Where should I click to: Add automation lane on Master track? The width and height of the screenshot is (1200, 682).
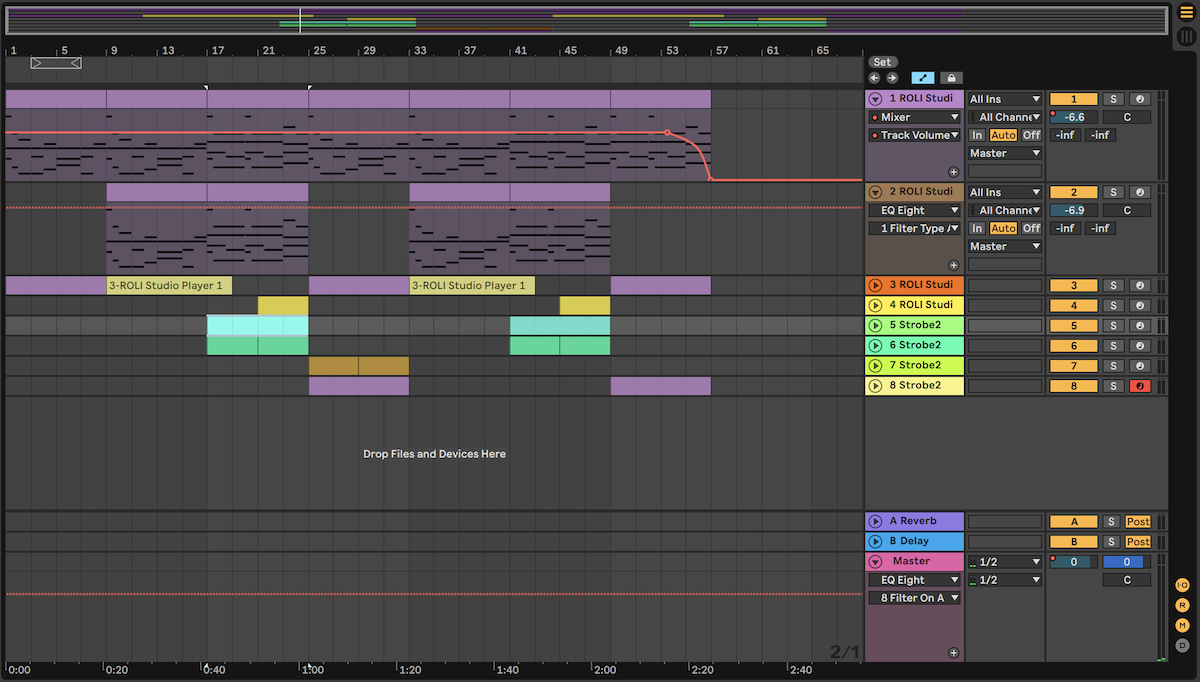coord(953,652)
